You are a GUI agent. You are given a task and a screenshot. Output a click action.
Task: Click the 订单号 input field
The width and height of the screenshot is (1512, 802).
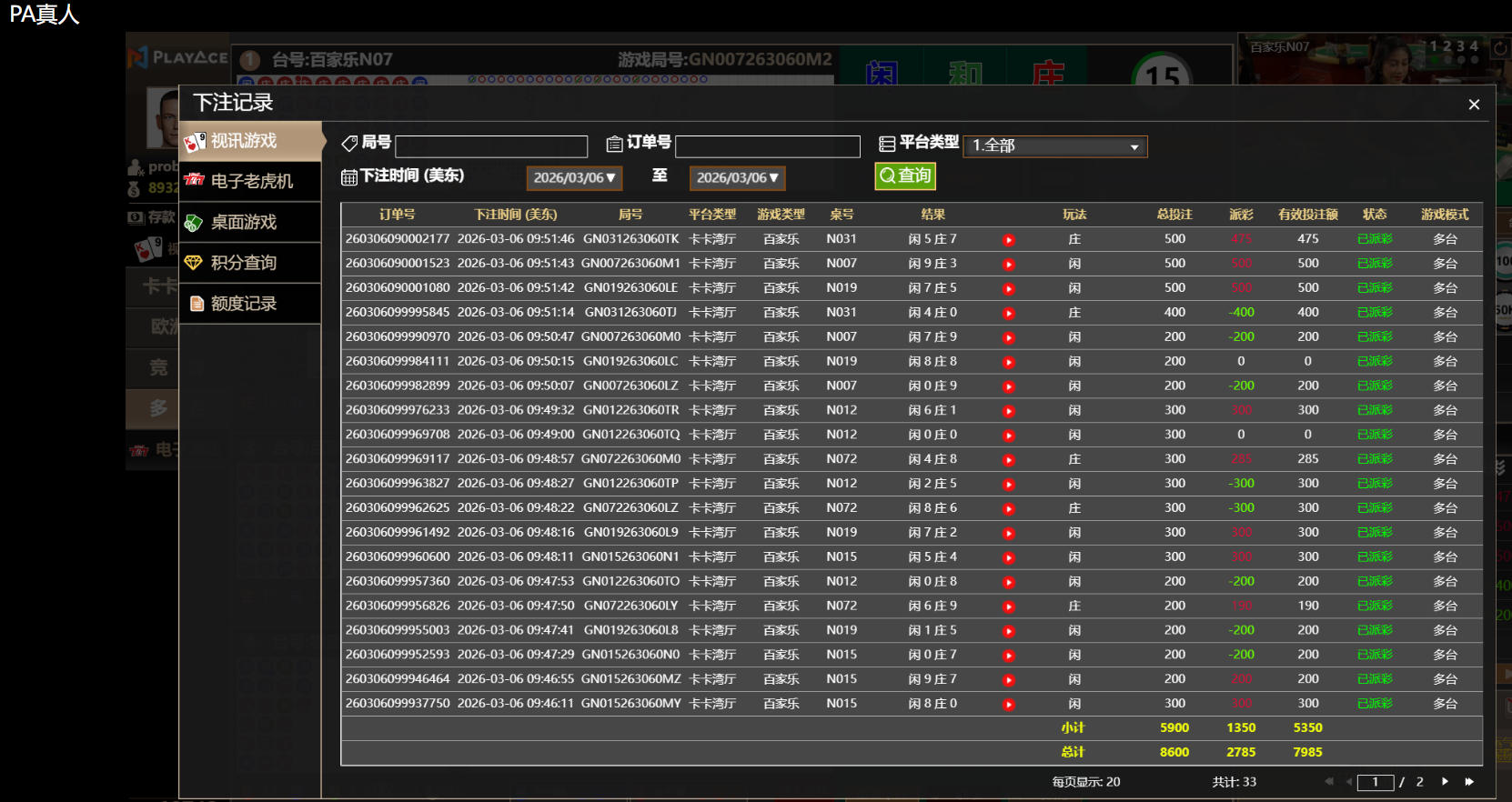pyautogui.click(x=768, y=146)
